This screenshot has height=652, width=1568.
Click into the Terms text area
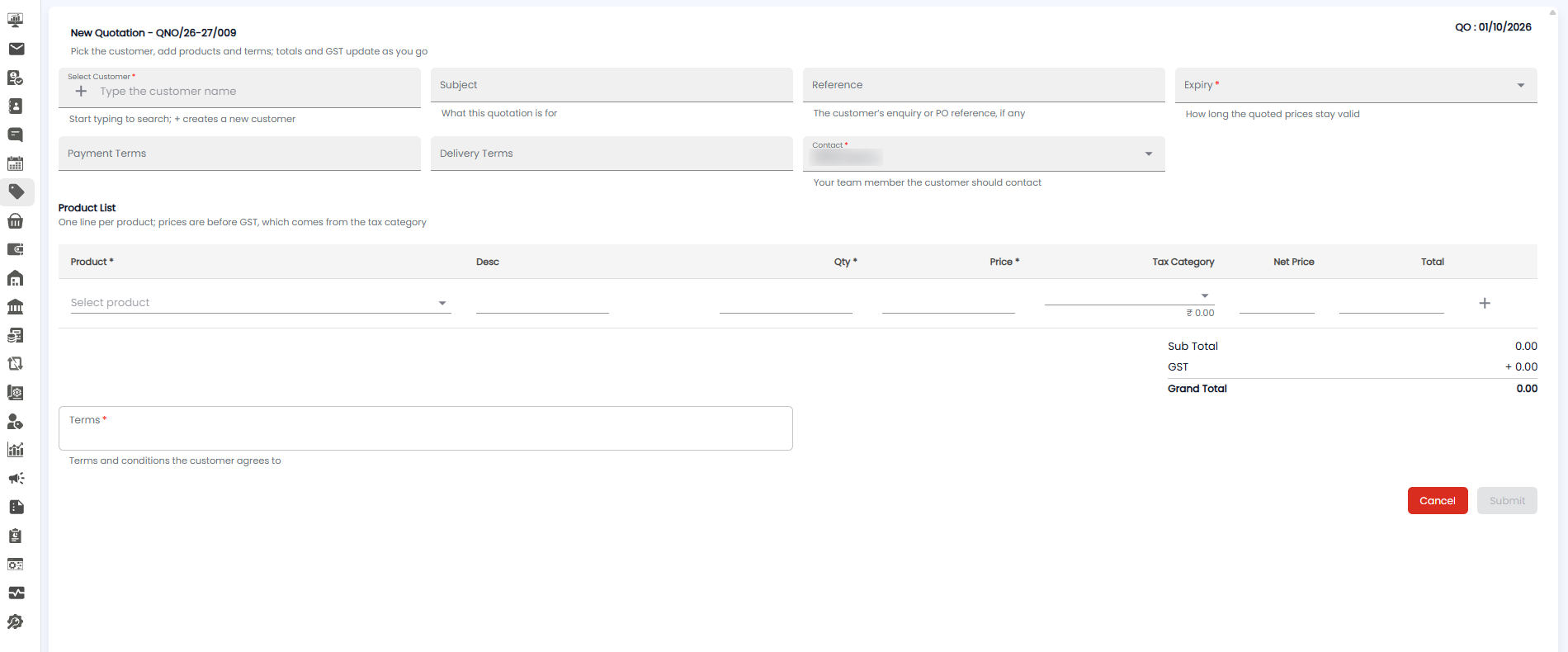point(426,428)
